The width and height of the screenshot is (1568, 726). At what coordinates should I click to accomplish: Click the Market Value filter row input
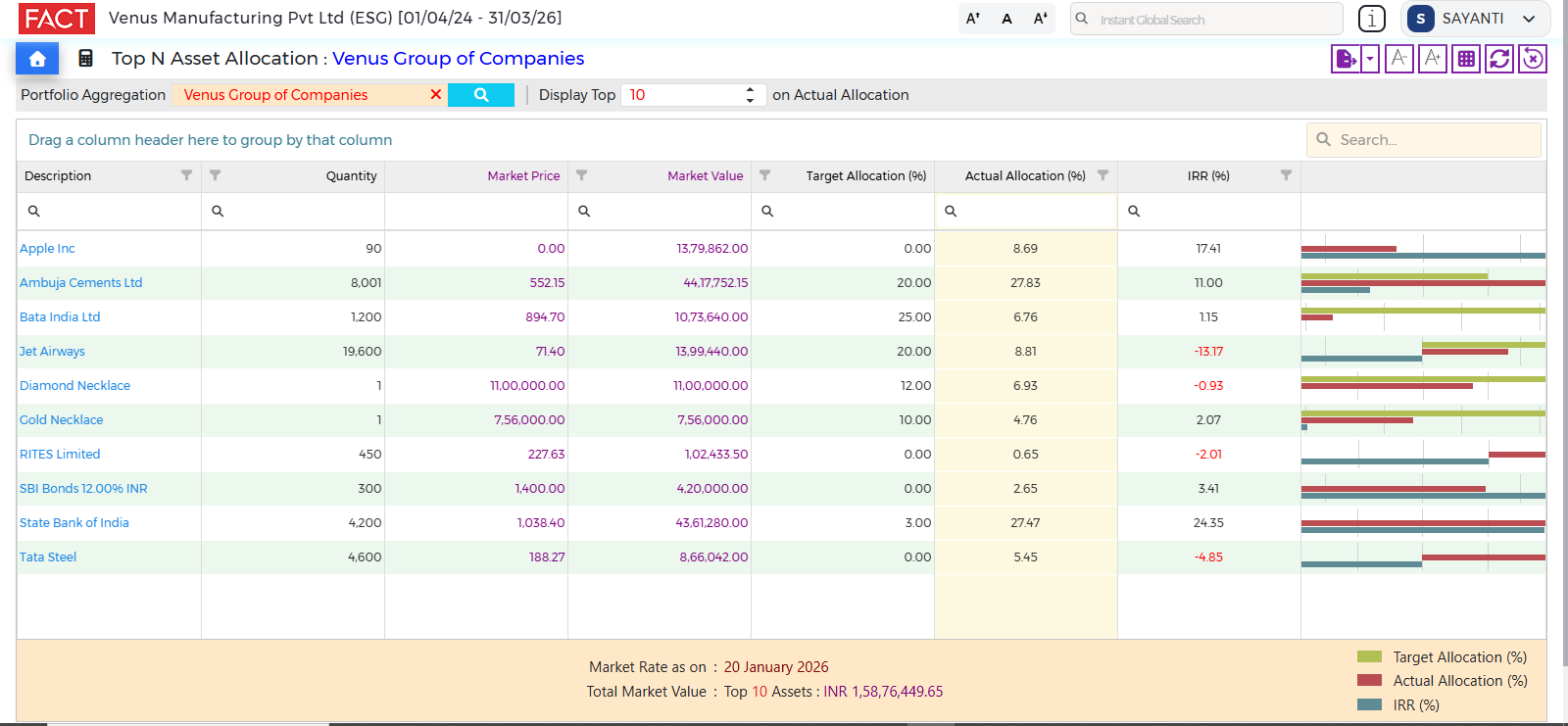(x=660, y=212)
